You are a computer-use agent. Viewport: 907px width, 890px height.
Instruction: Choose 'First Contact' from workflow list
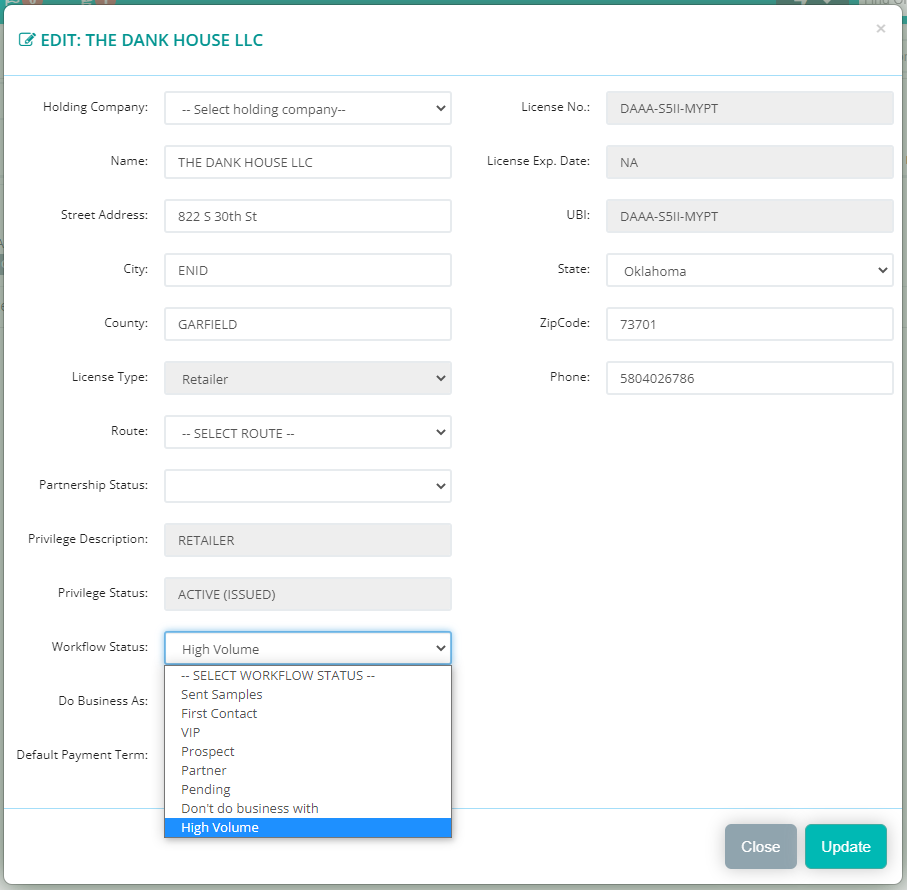pyautogui.click(x=219, y=713)
